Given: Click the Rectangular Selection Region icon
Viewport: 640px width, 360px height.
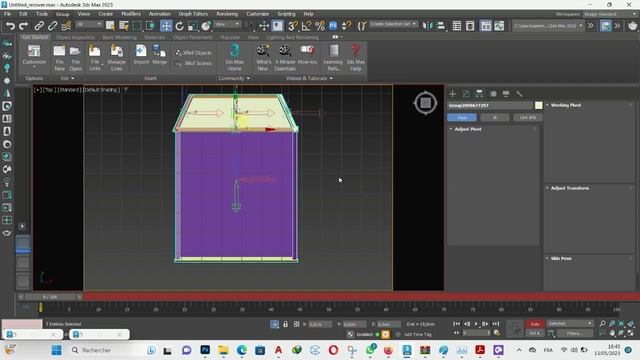Looking at the screenshot, I should click(137, 26).
